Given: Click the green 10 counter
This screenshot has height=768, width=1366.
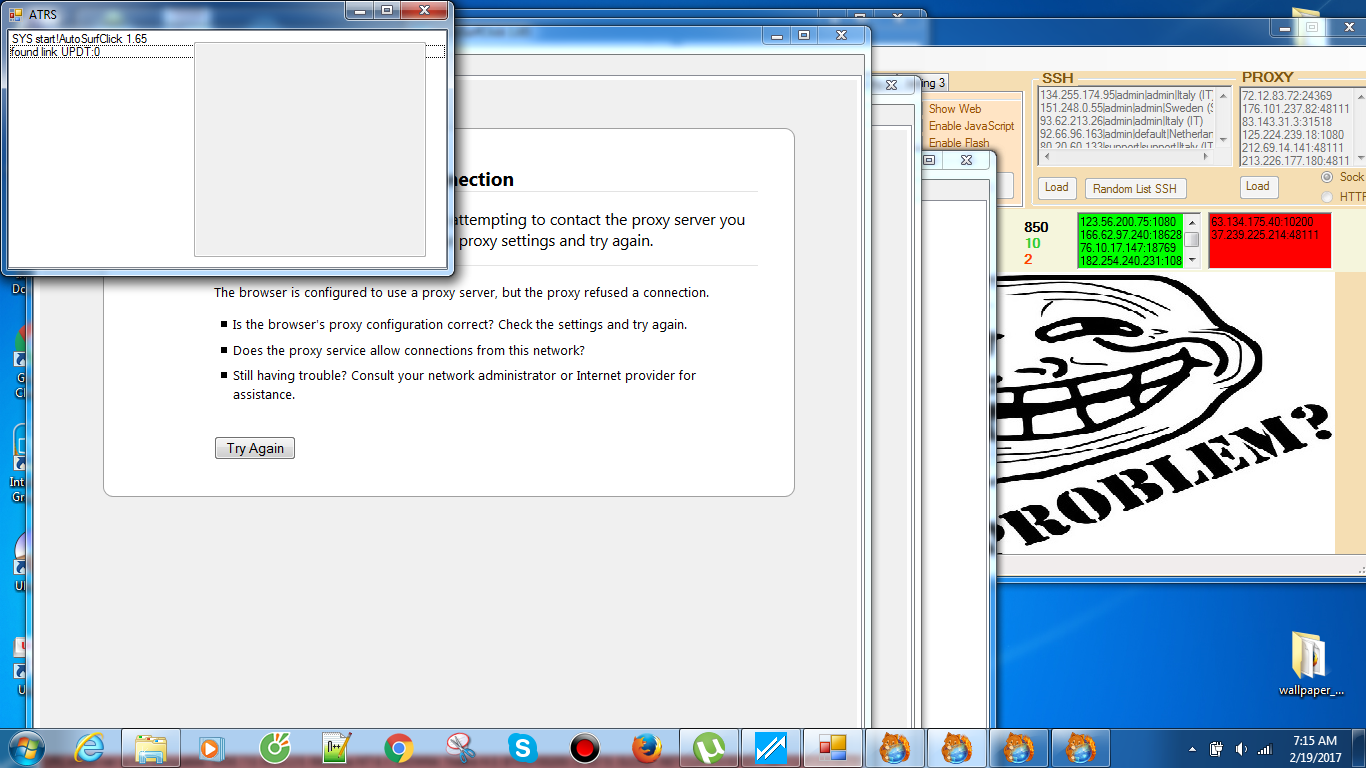Looking at the screenshot, I should [1032, 243].
